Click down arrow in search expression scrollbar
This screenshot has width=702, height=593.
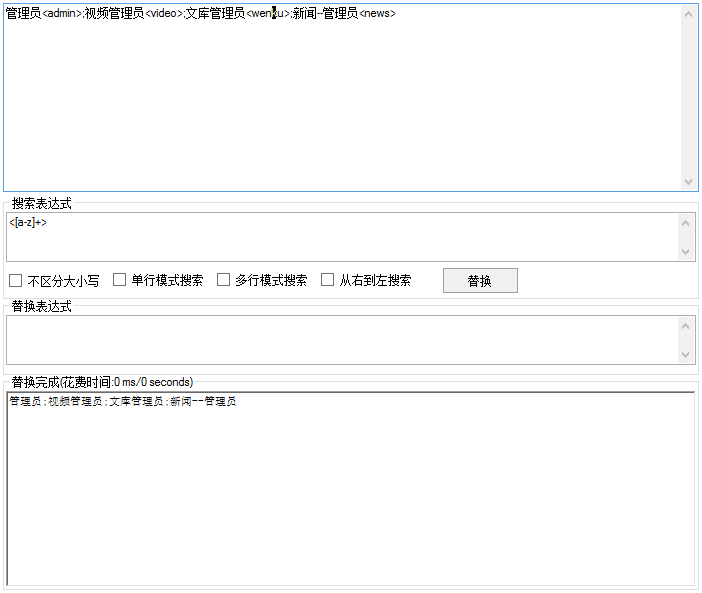coord(685,252)
